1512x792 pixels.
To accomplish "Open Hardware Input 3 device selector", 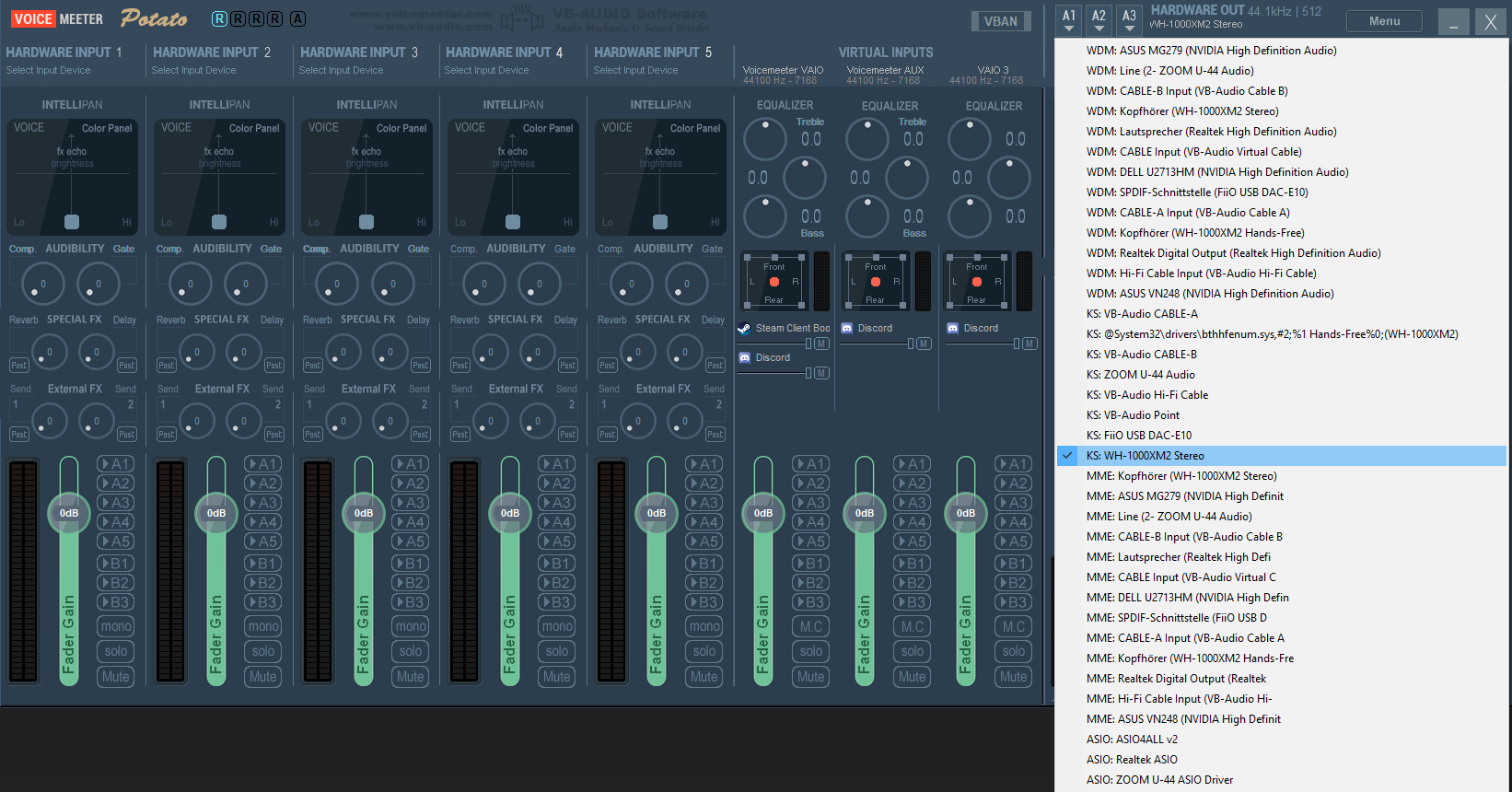I will click(x=342, y=70).
